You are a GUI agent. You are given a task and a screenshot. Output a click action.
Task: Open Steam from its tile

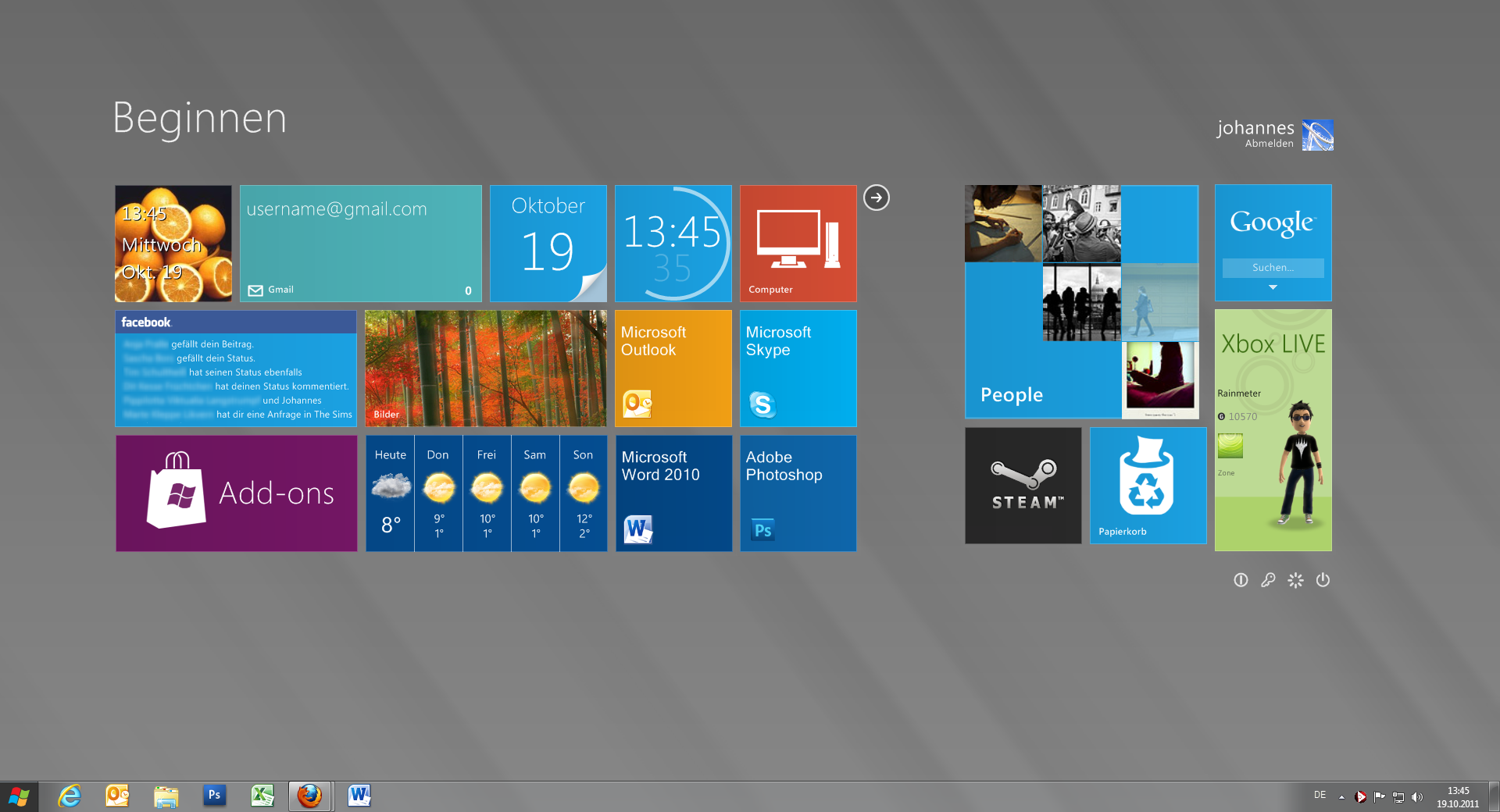click(x=1023, y=485)
